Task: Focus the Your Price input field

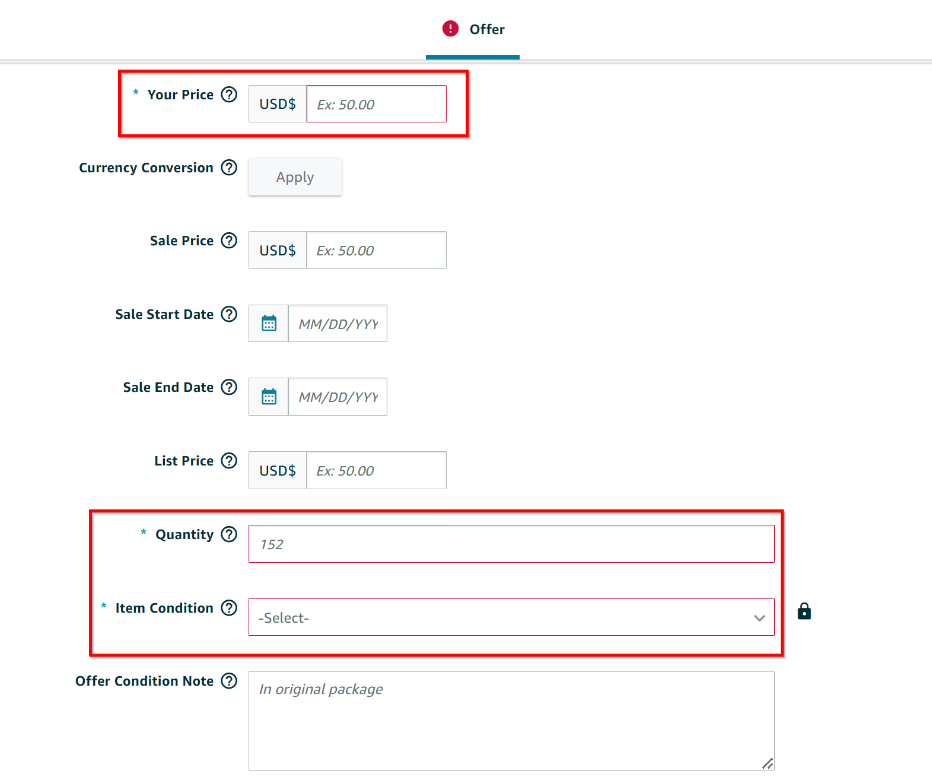Action: point(376,104)
